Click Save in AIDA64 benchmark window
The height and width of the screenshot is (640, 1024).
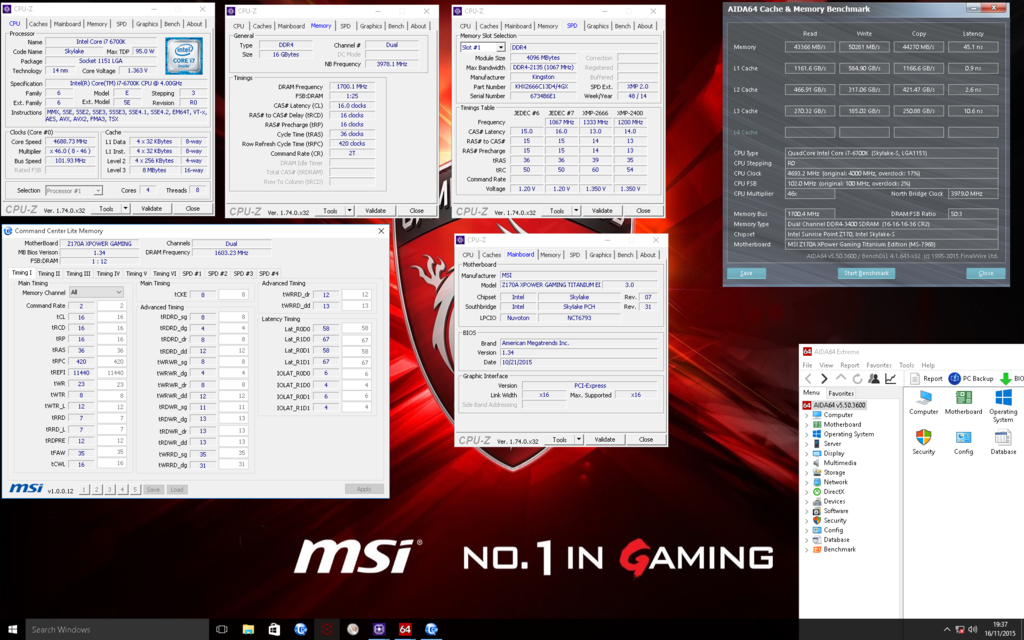click(x=746, y=273)
